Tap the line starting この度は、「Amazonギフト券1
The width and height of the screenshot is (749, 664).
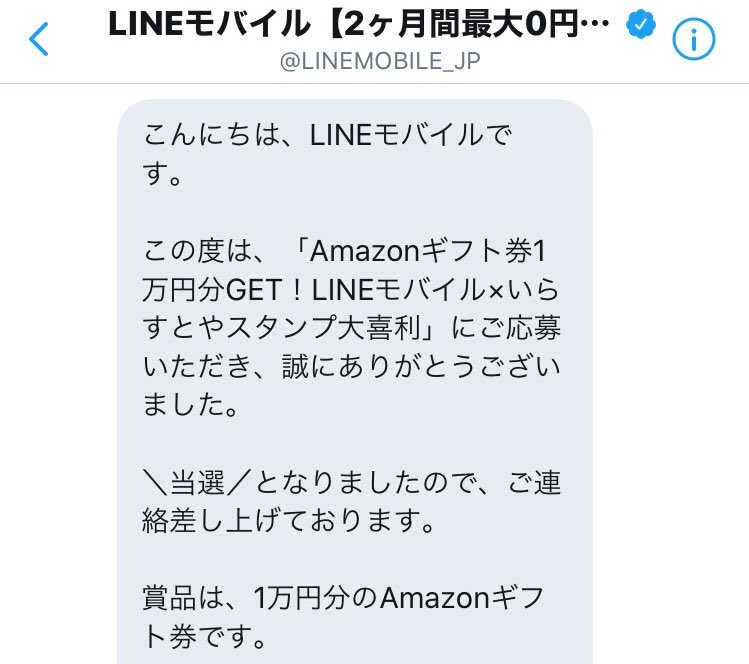coord(344,251)
